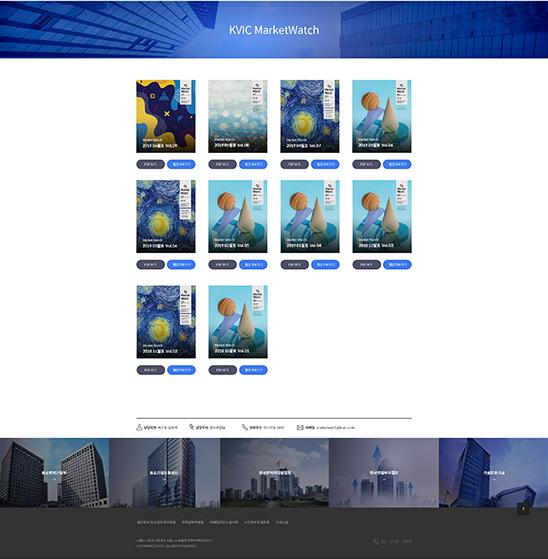
Task: Click dark PDF button under Vol.09
Action: pos(150,164)
